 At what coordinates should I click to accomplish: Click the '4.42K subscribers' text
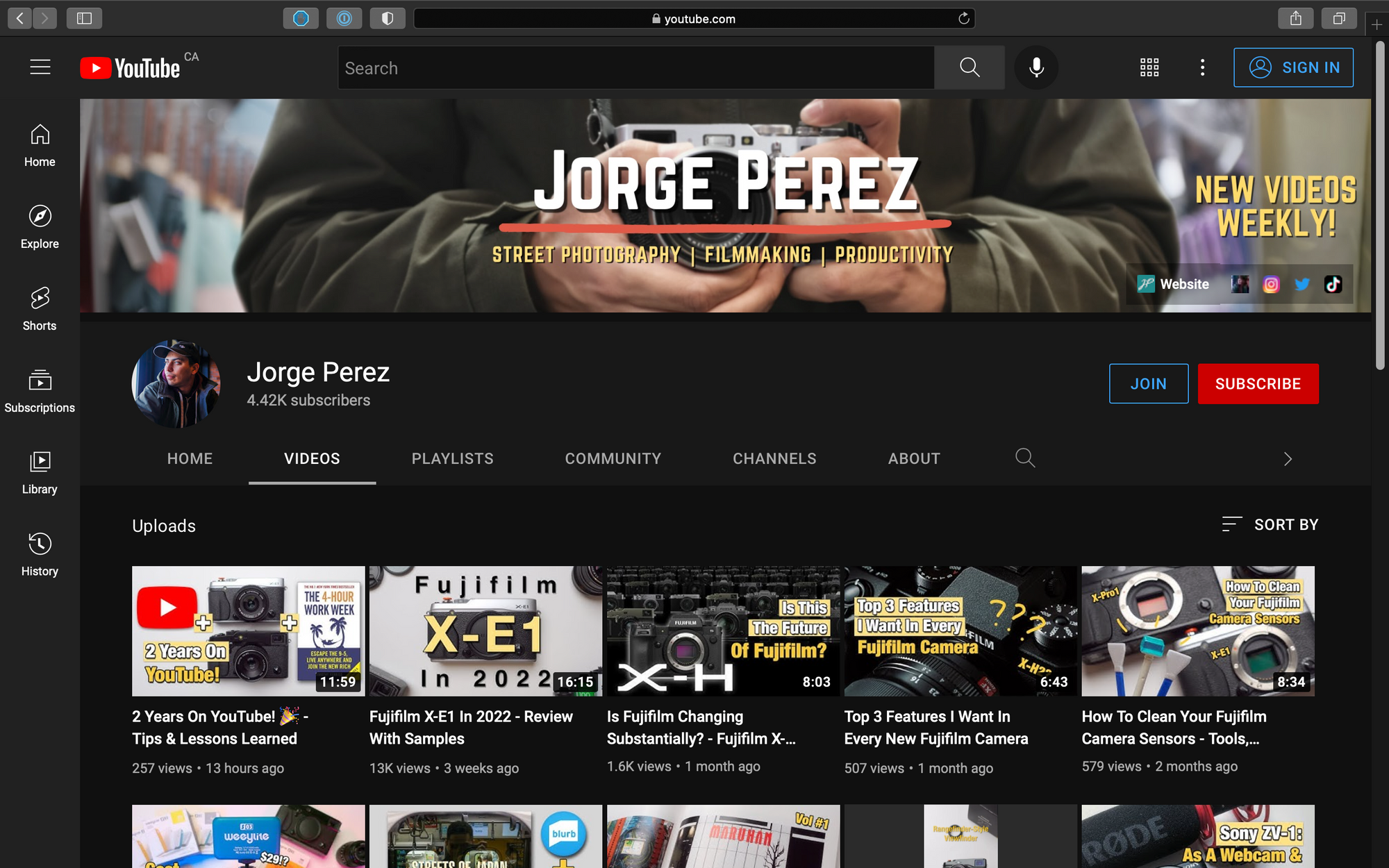(308, 400)
